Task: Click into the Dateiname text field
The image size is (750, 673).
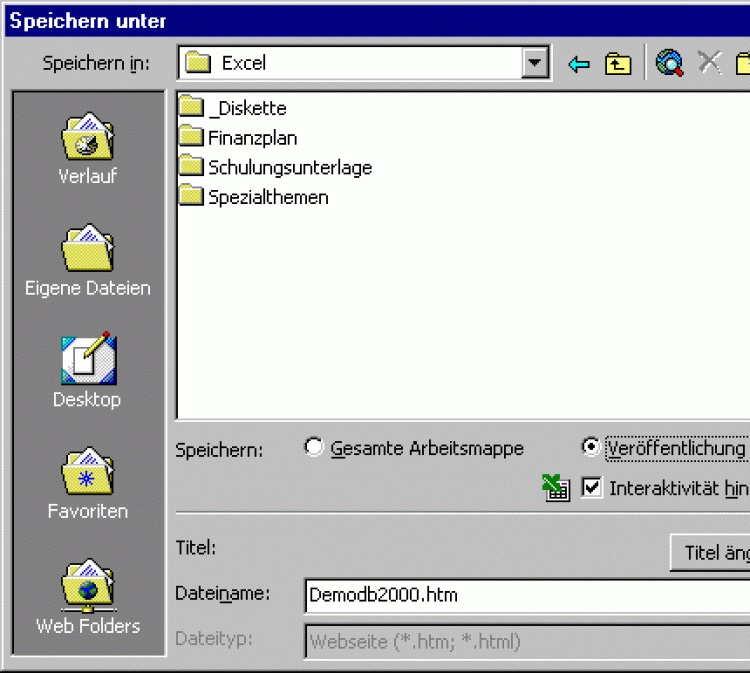Action: pos(525,595)
